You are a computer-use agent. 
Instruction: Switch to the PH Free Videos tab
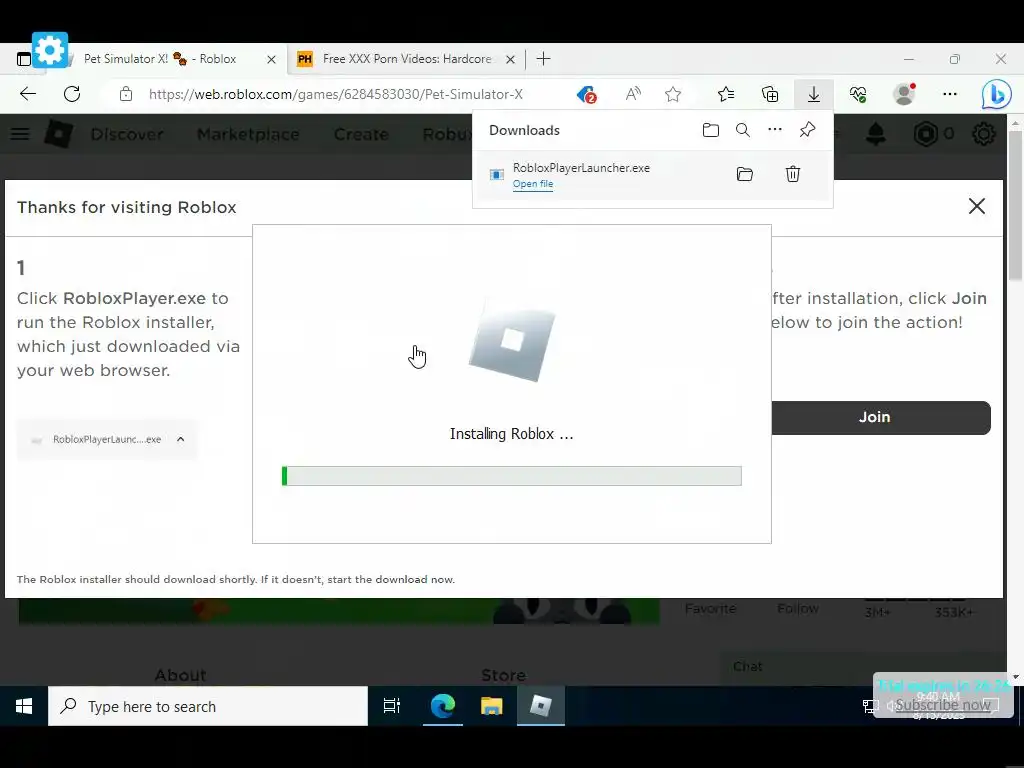pyautogui.click(x=406, y=59)
